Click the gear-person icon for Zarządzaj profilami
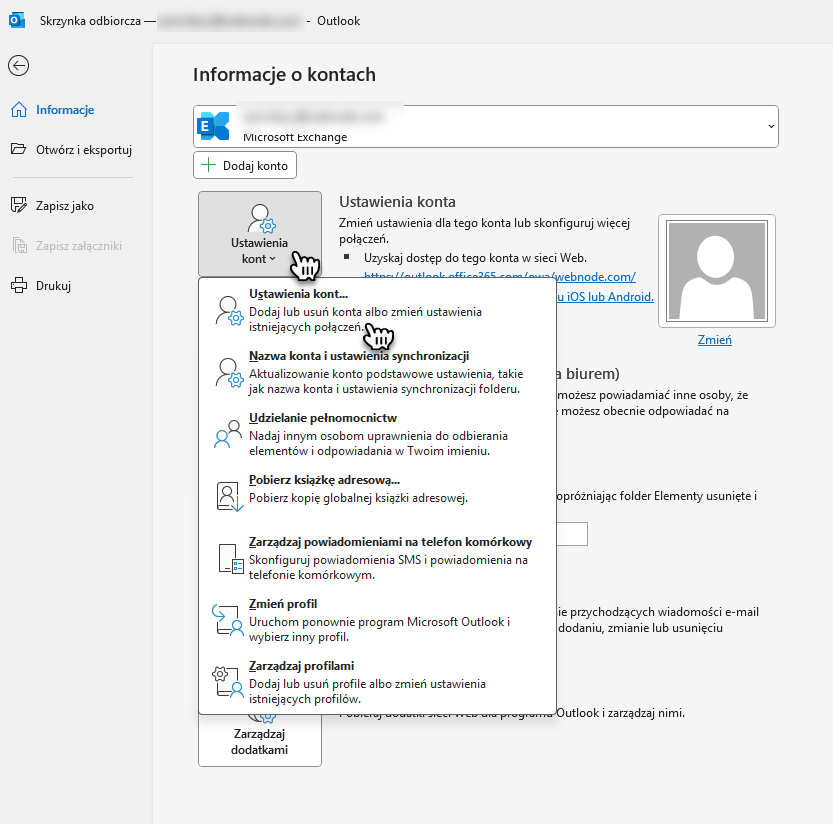833x824 pixels. [228, 682]
